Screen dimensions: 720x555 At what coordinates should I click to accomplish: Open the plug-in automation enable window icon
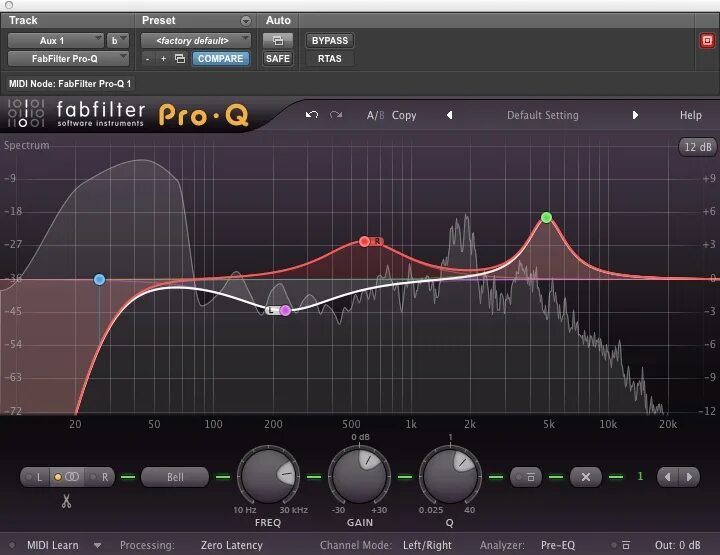tap(278, 40)
